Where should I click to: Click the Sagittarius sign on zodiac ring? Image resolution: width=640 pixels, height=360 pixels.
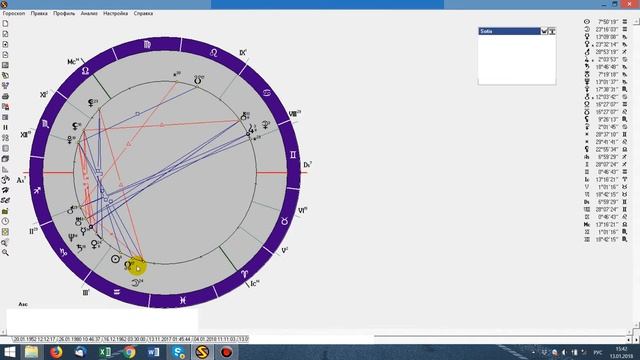[37, 190]
